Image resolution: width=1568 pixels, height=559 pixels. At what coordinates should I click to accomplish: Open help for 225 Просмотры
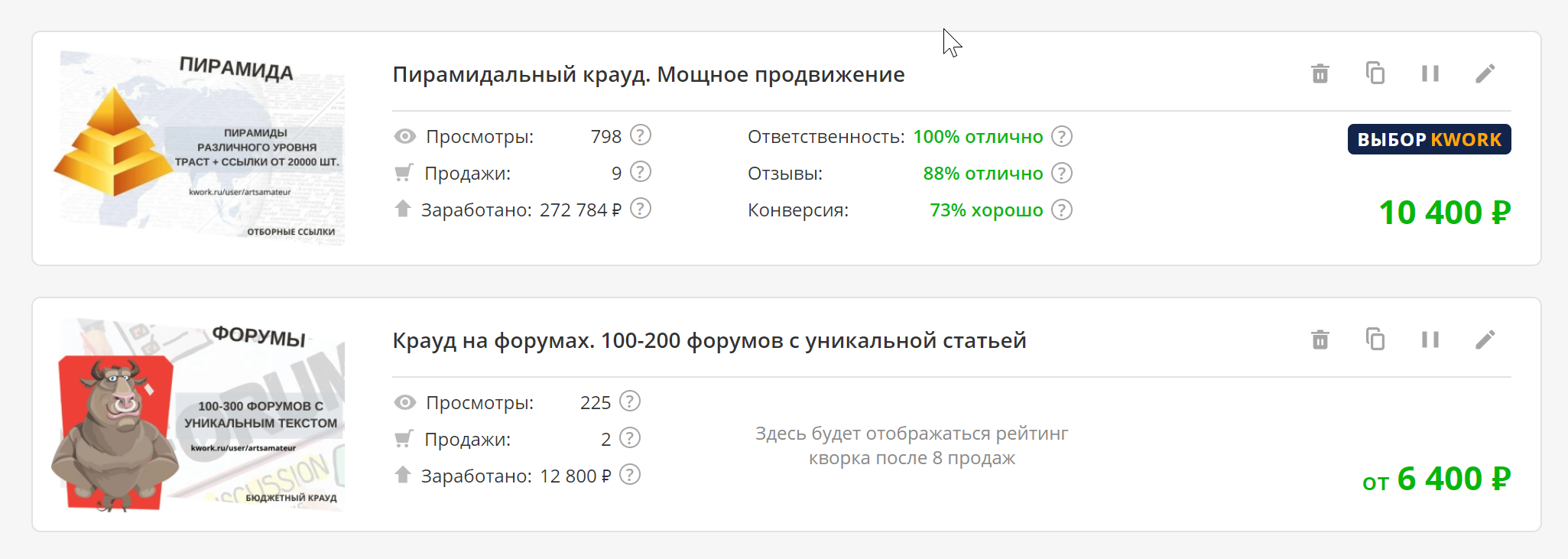(630, 401)
